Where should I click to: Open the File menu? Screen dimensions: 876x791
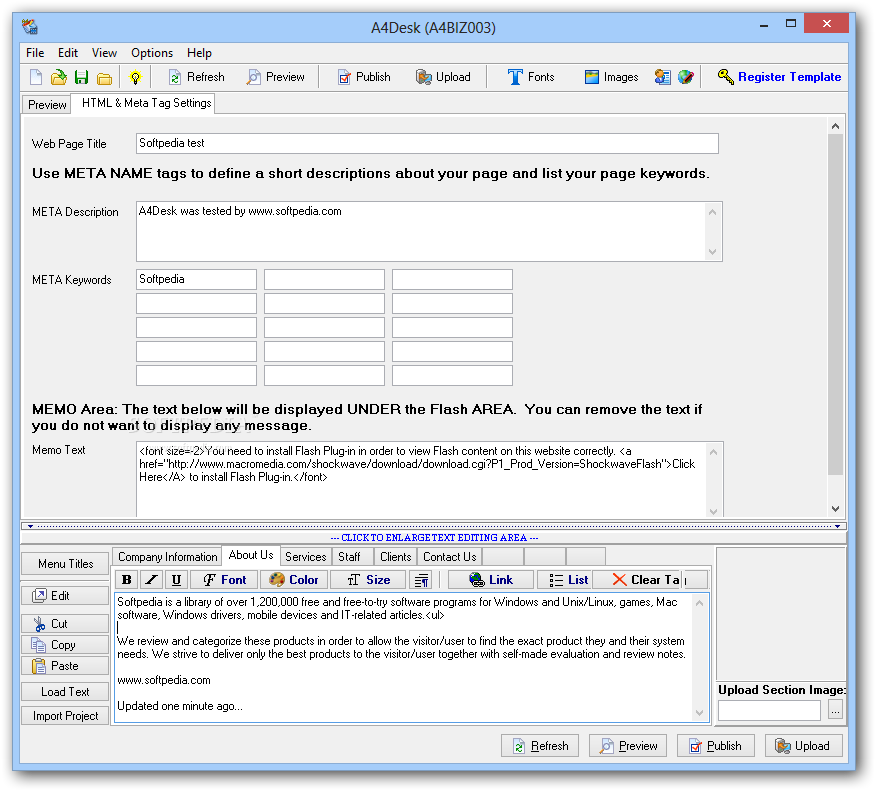(x=35, y=53)
